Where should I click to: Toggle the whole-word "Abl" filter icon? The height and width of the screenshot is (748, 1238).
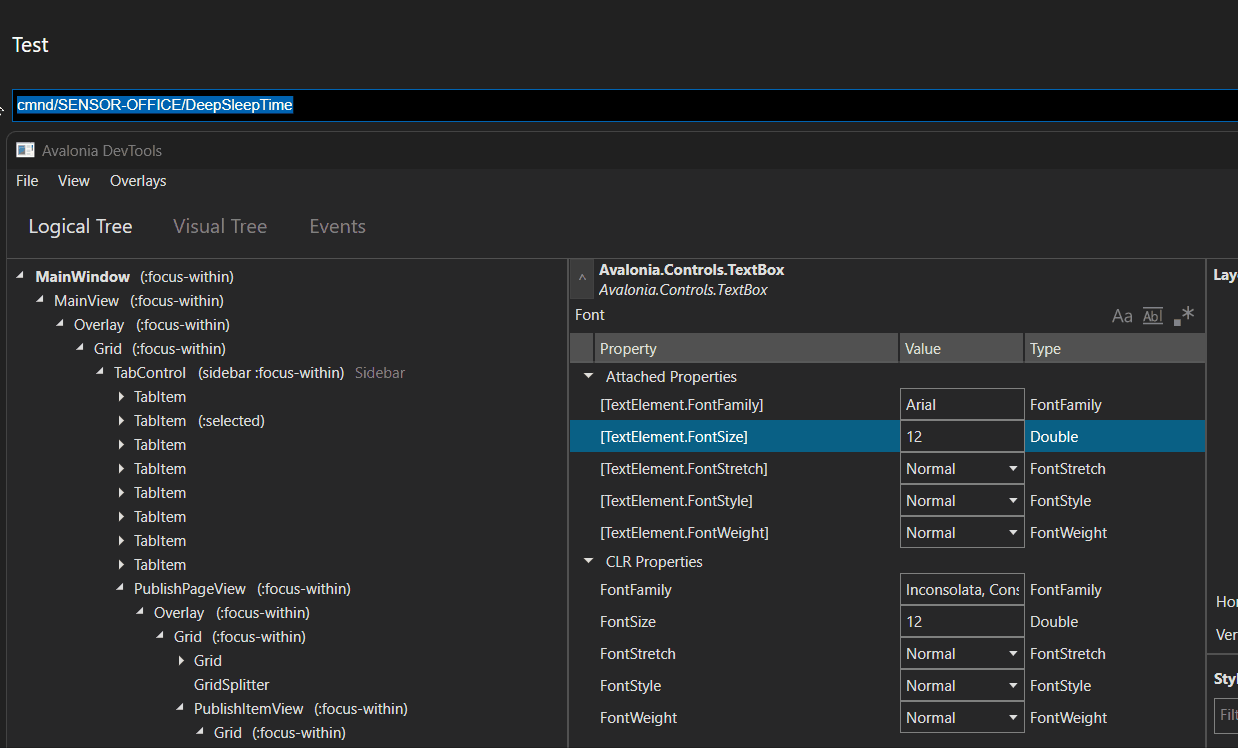(1152, 315)
